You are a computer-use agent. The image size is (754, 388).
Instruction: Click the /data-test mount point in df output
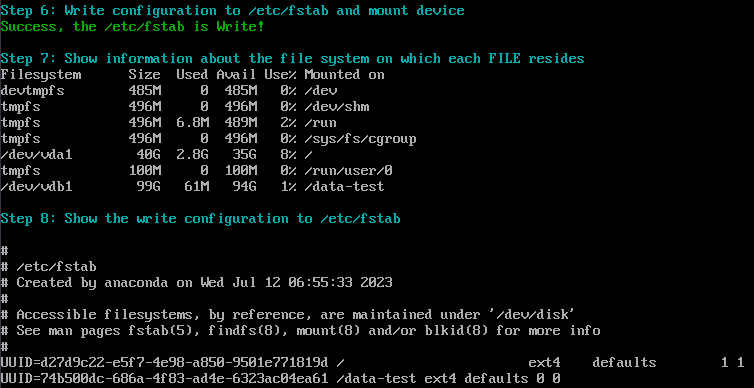pyautogui.click(x=344, y=187)
